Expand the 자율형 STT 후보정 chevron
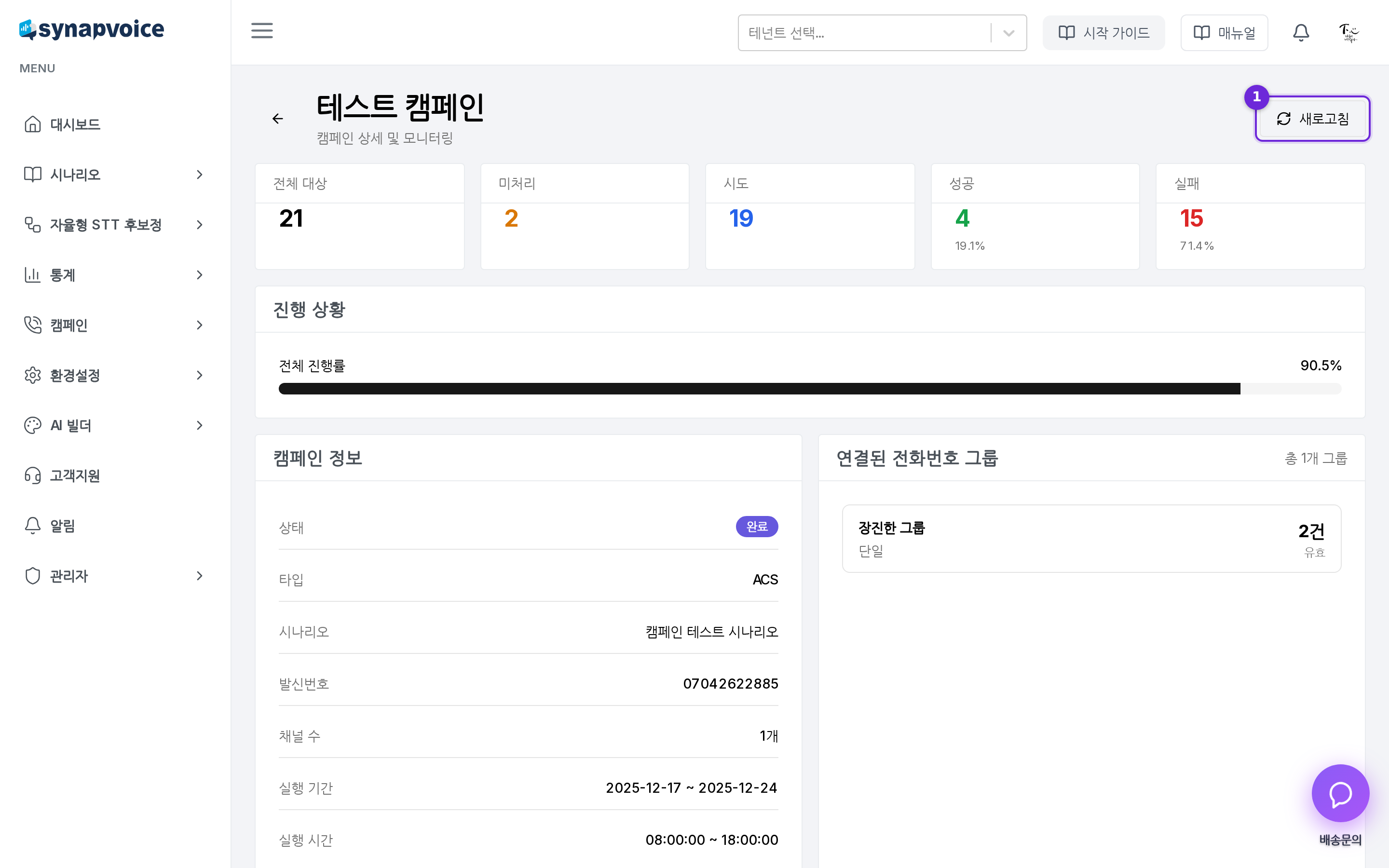This screenshot has height=868, width=1389. [199, 224]
